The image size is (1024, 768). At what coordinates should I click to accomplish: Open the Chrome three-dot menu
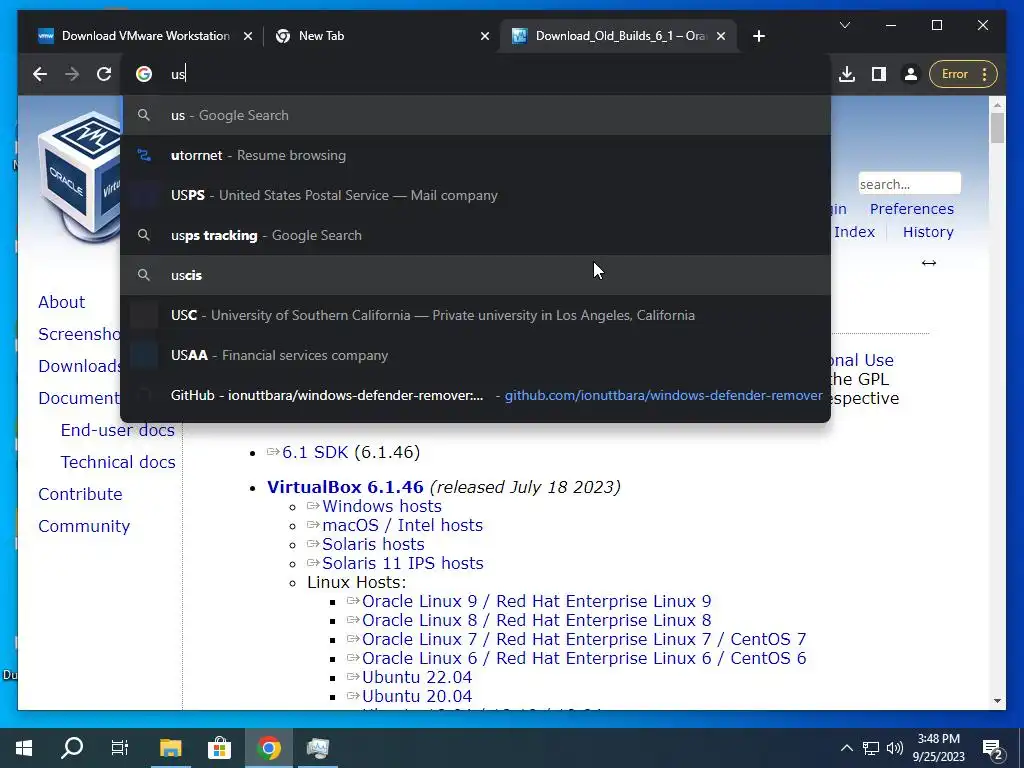coord(985,74)
